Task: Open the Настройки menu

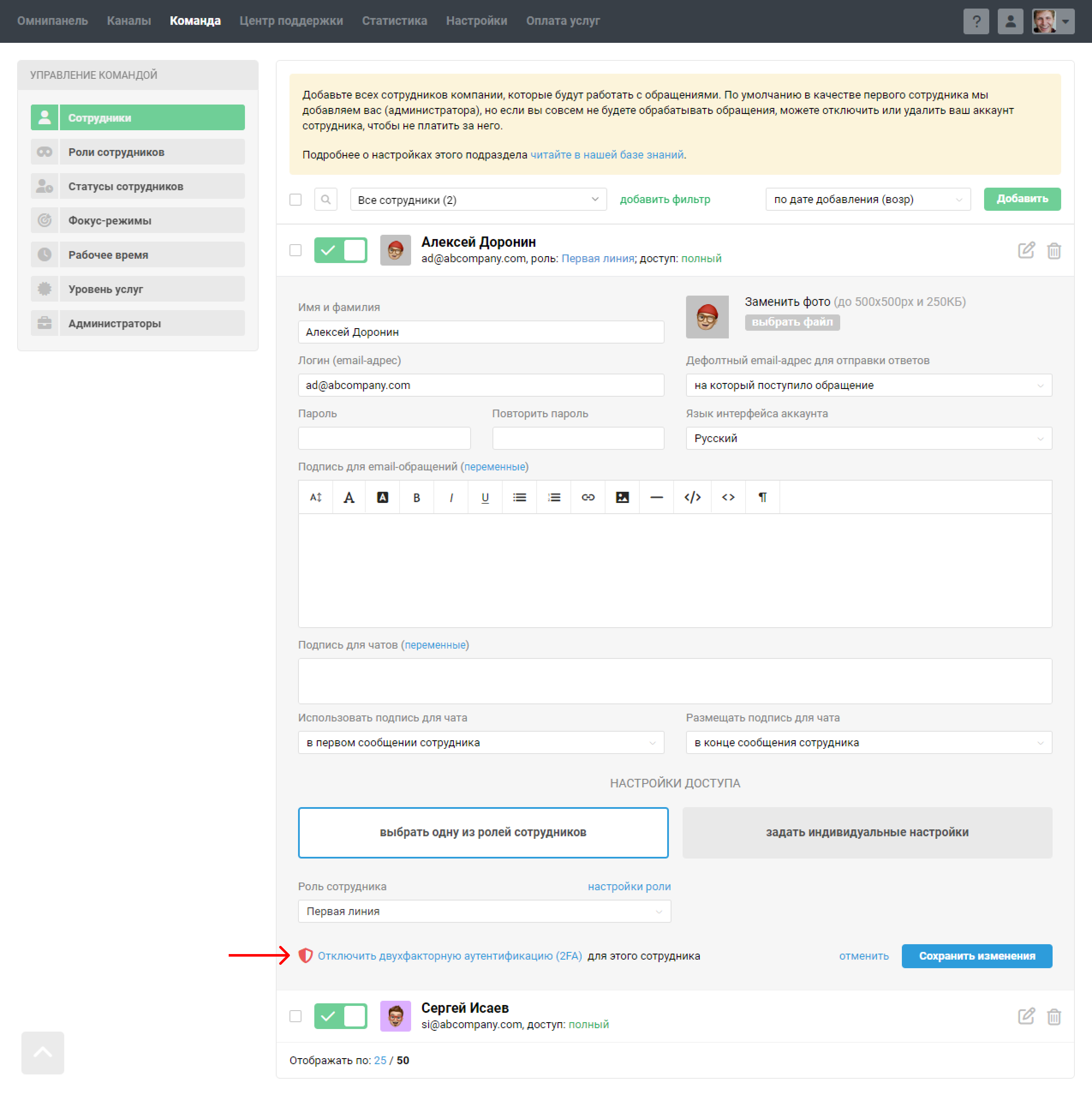Action: click(x=477, y=21)
